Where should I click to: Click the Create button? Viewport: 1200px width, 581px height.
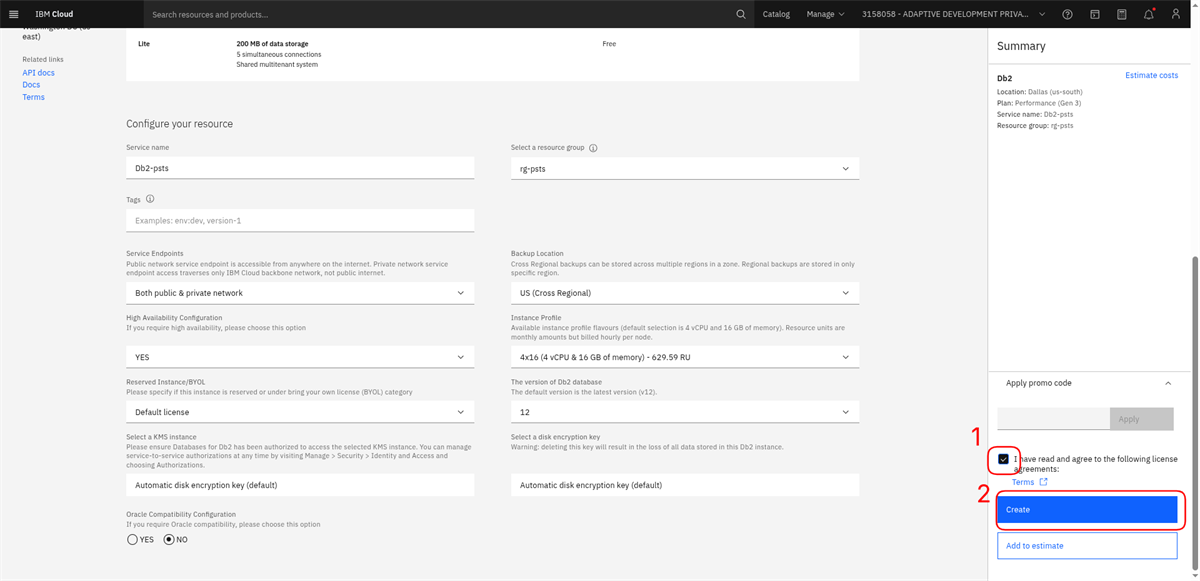click(1087, 510)
